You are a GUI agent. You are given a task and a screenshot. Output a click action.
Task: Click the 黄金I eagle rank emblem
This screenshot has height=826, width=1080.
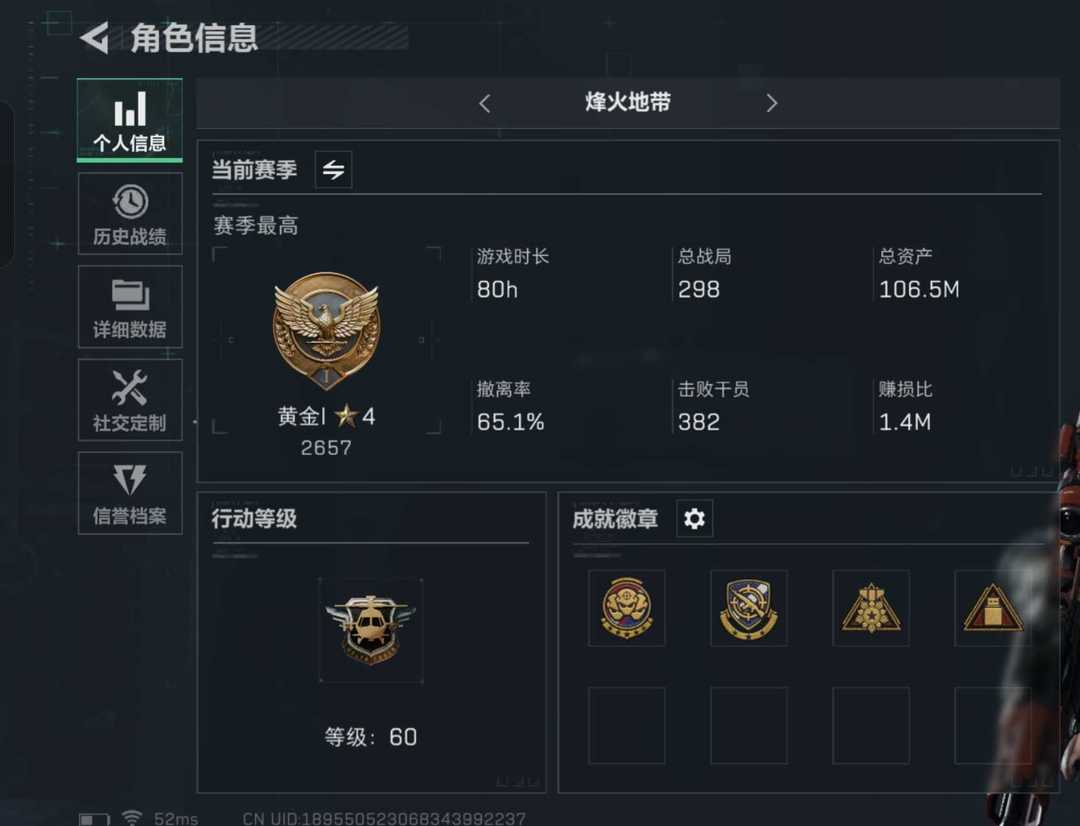[326, 331]
